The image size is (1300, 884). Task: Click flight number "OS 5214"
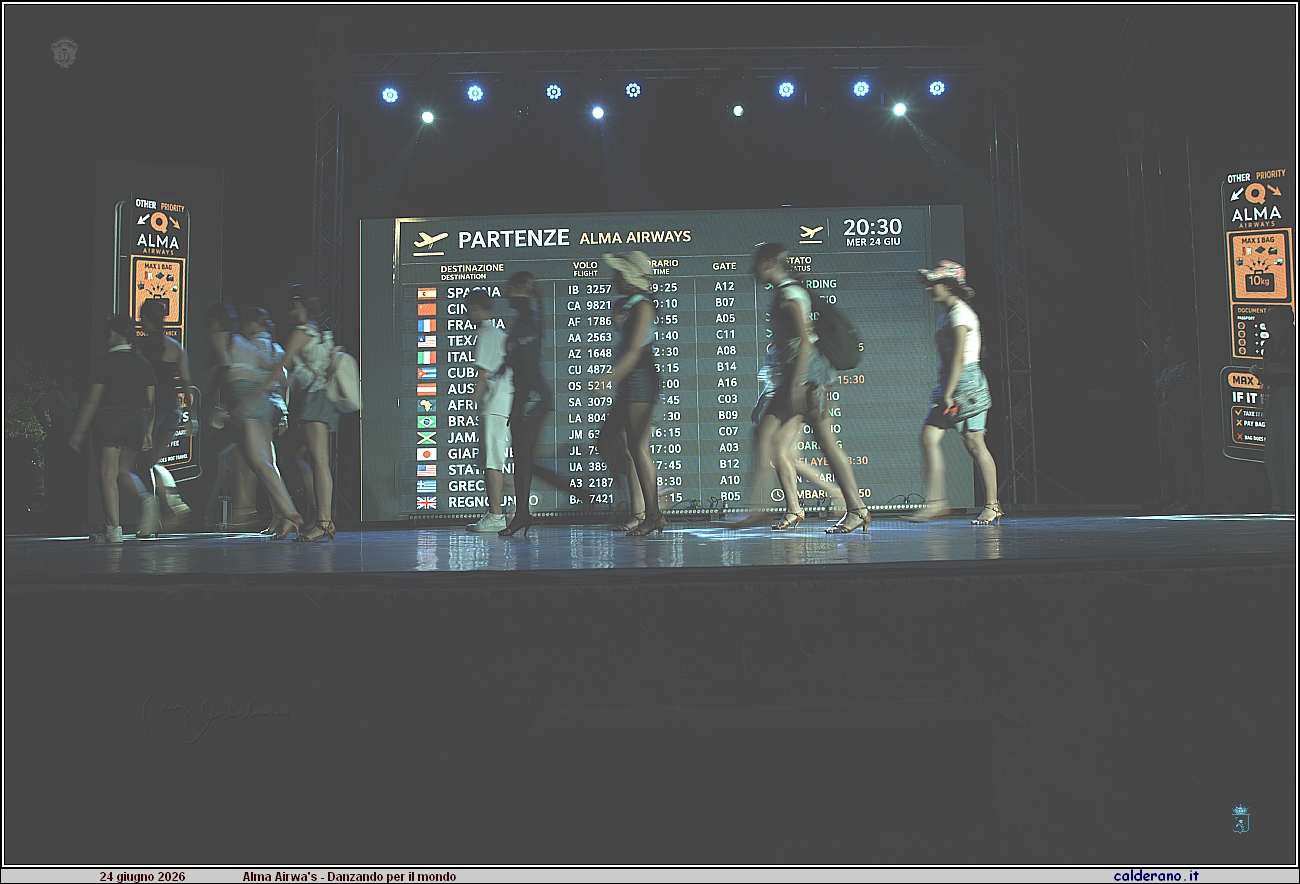(590, 386)
